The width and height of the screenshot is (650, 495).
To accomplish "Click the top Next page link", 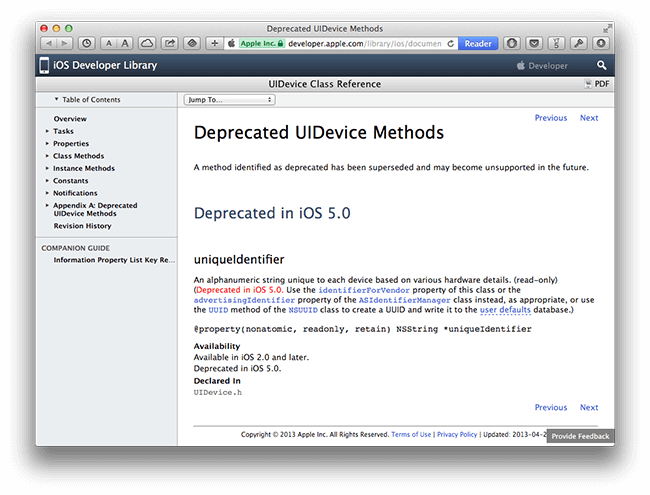I will coord(589,118).
